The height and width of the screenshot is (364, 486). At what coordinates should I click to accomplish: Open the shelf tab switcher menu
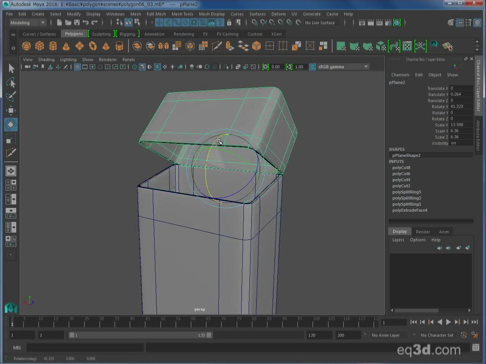[13, 34]
